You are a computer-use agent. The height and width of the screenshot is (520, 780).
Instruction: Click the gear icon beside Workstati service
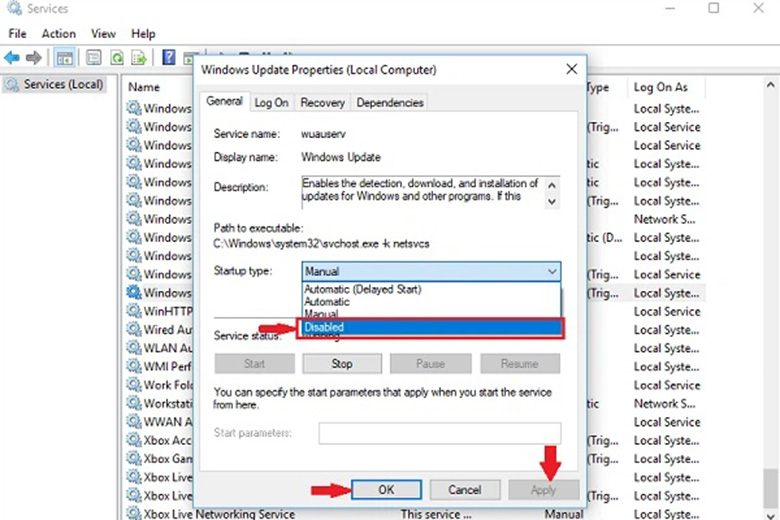coord(133,403)
